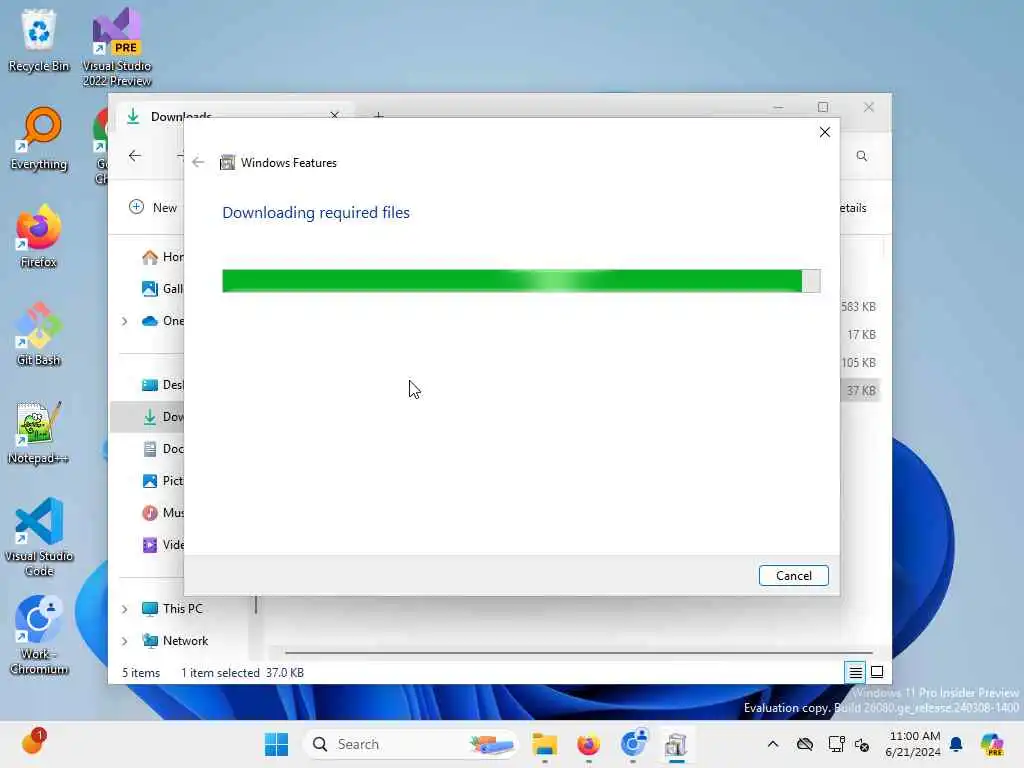Viewport: 1024px width, 768px height.
Task: Select the Notepad++ desktop shortcut
Action: 39,432
